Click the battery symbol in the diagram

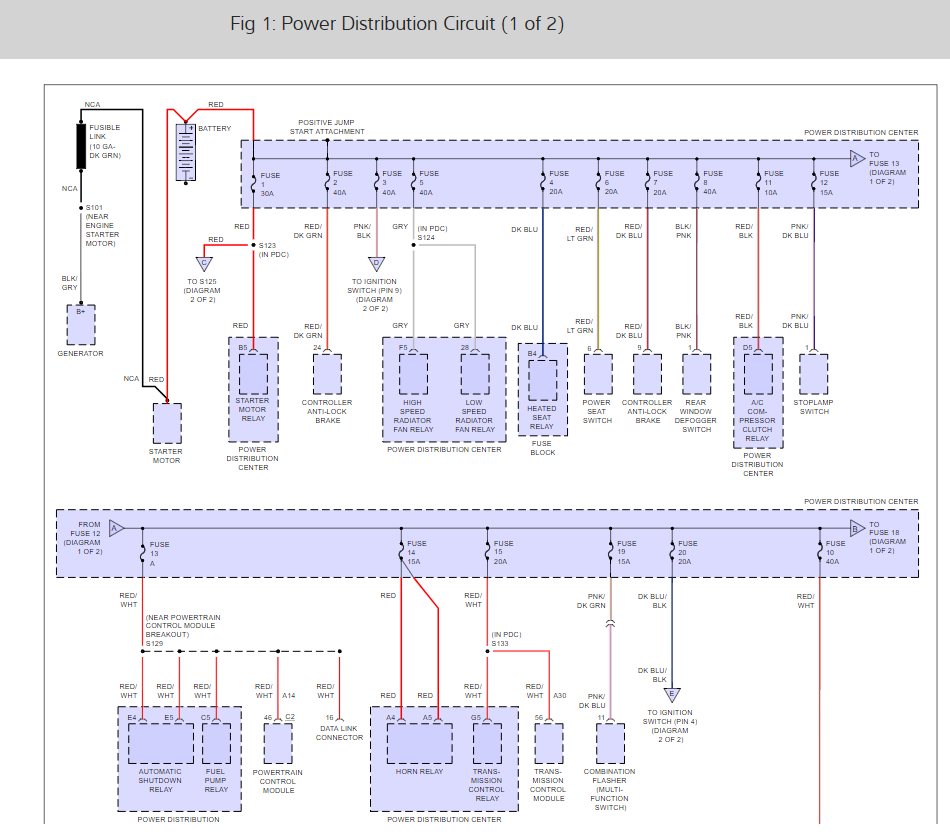point(186,152)
